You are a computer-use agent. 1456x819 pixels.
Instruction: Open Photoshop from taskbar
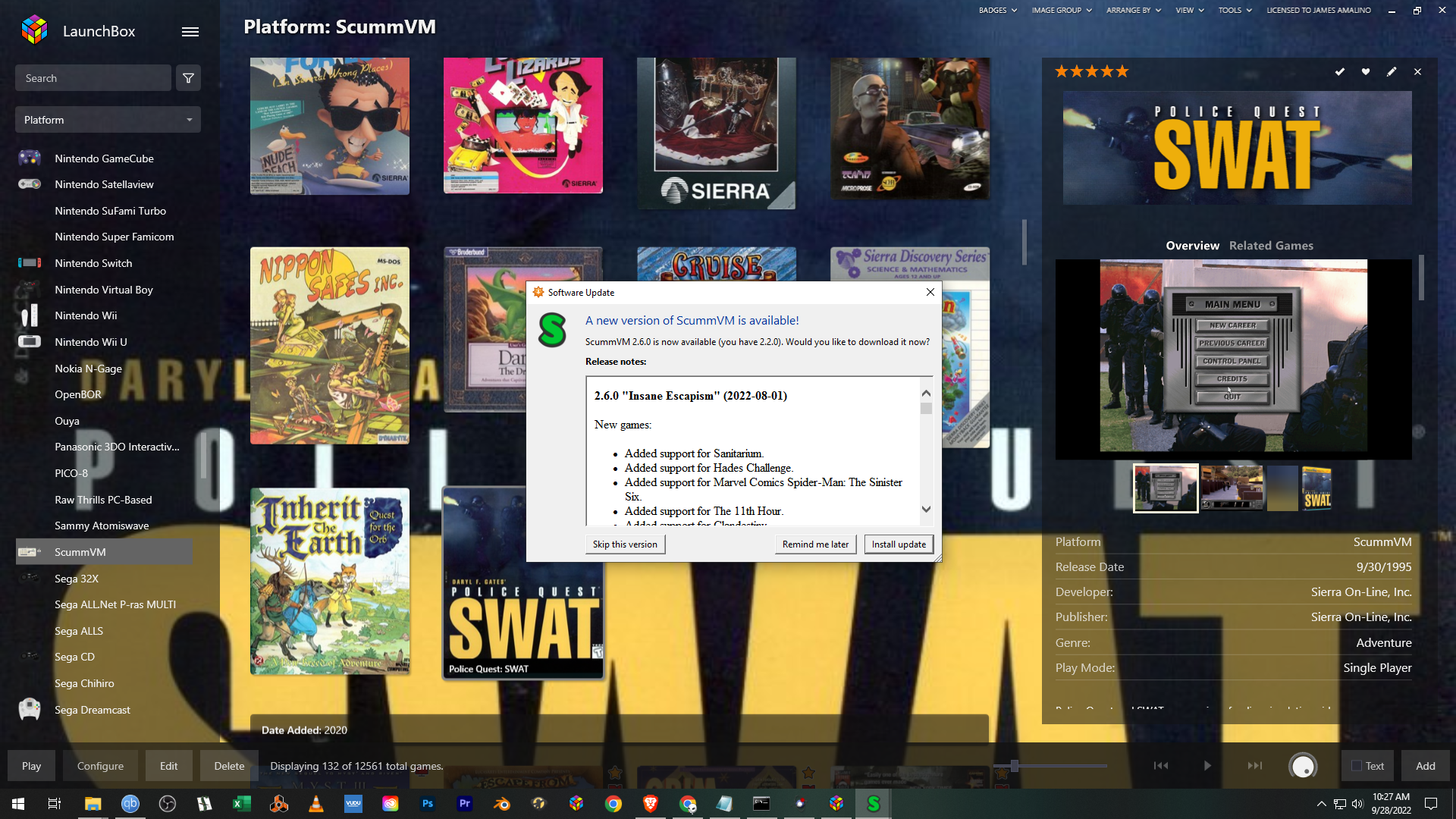428,804
